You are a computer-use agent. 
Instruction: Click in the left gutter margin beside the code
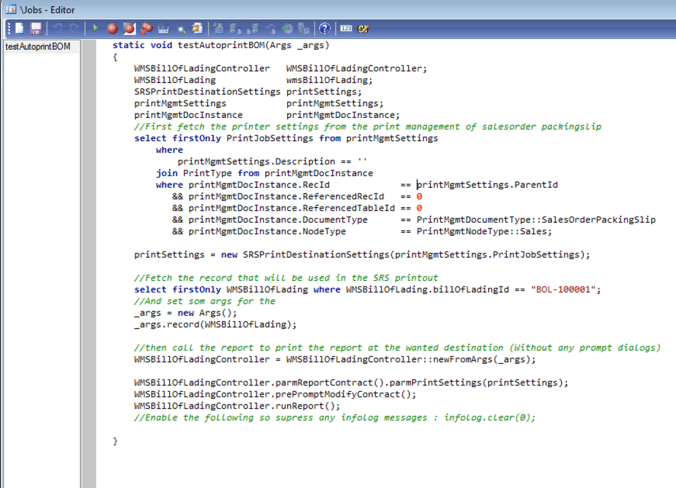89,250
